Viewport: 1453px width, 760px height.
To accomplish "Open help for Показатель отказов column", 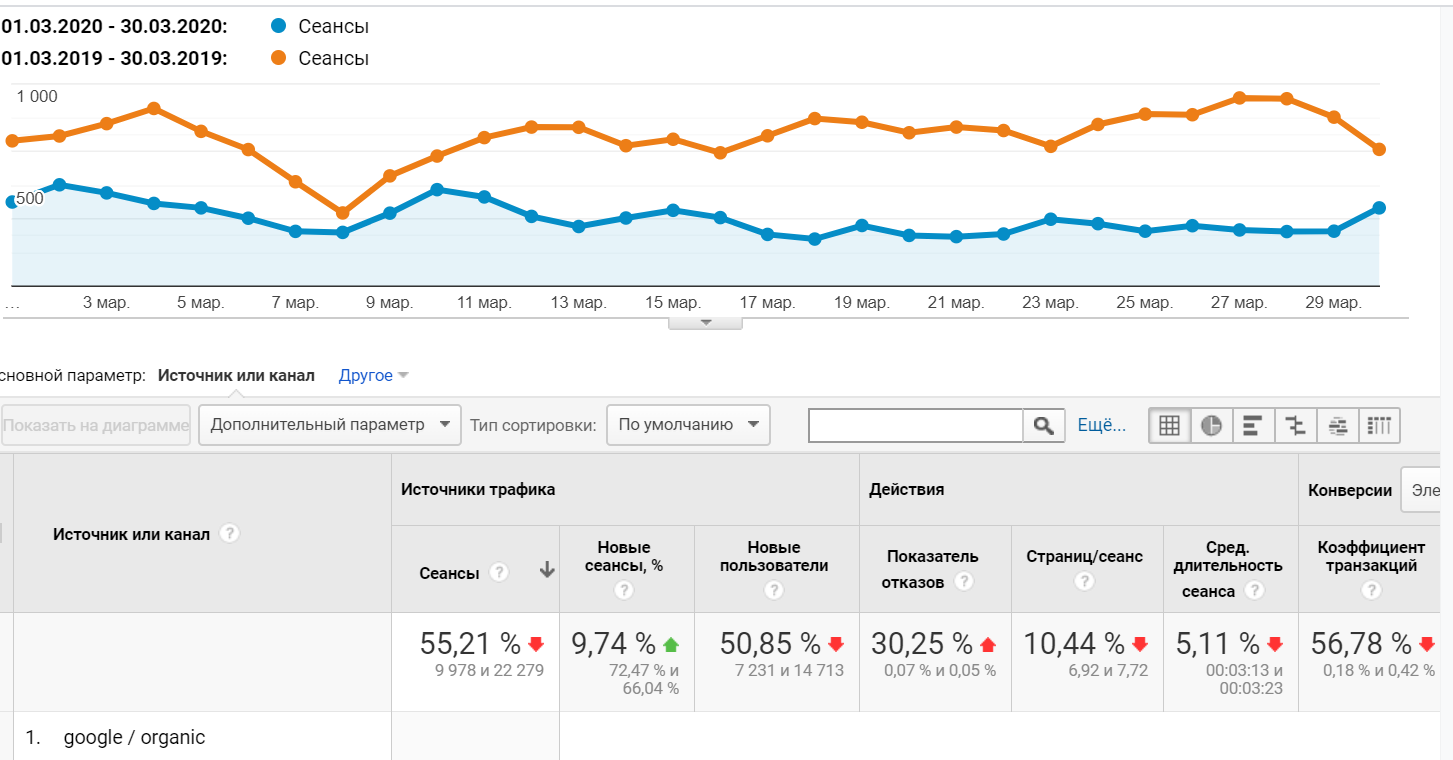I will 963,581.
